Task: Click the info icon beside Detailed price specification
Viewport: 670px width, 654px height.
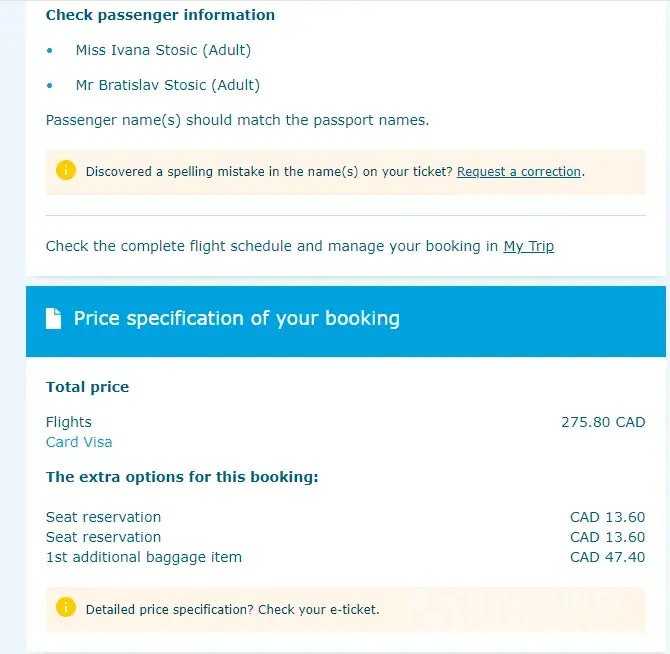Action: coord(66,607)
